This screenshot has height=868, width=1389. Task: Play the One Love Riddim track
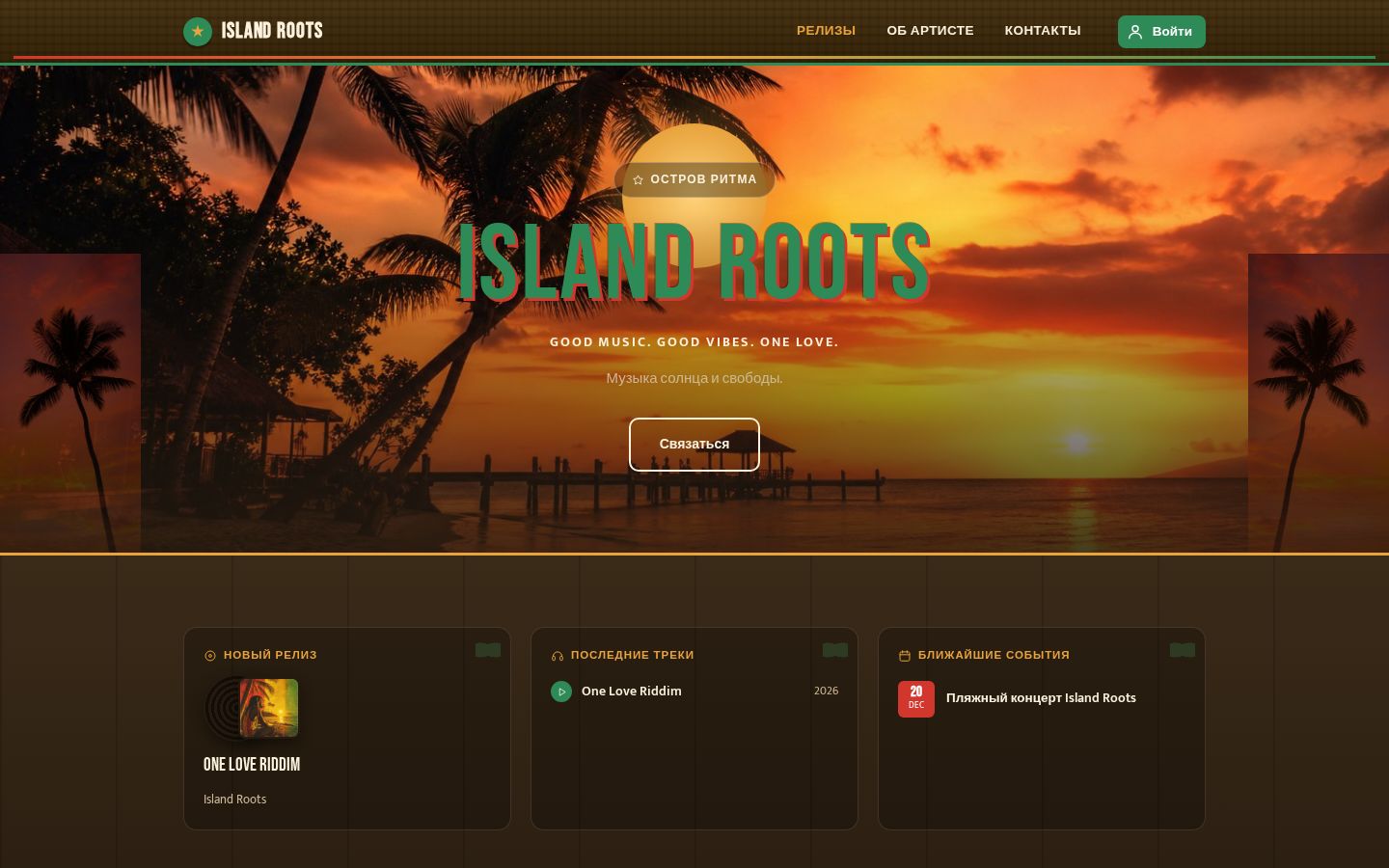(561, 692)
